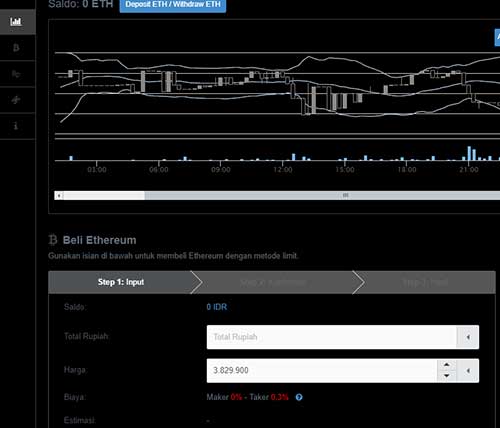Click the Maker 0% fee text
Screen dimensions: 500x428
point(224,397)
